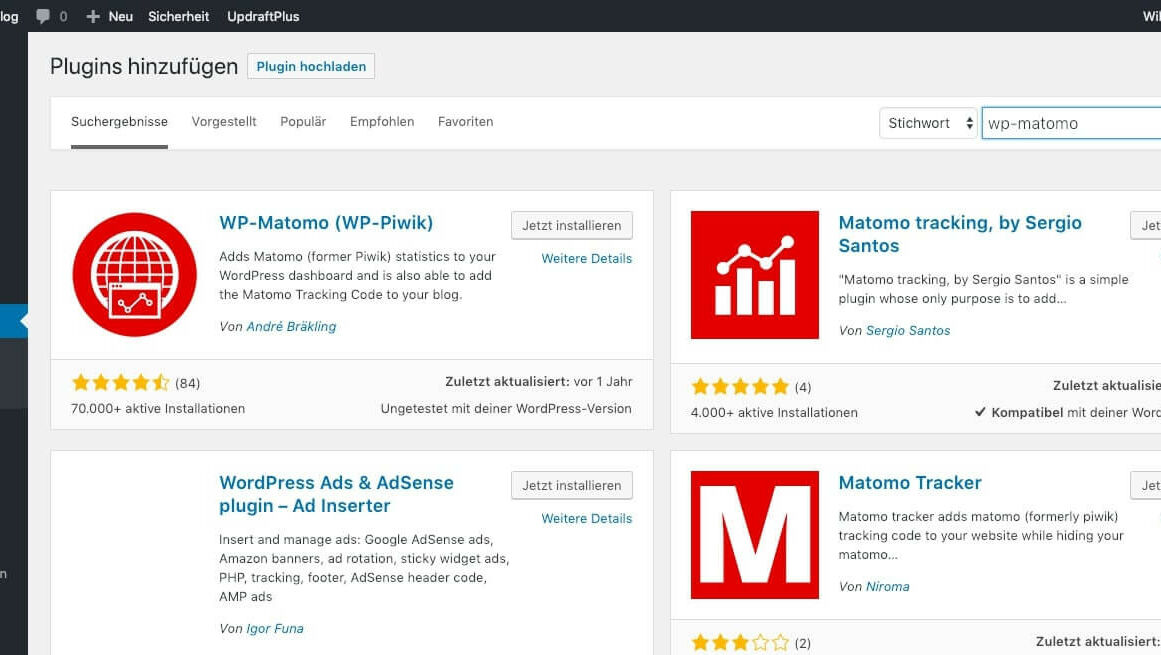Click the WP-Matomo star rating

tap(121, 383)
